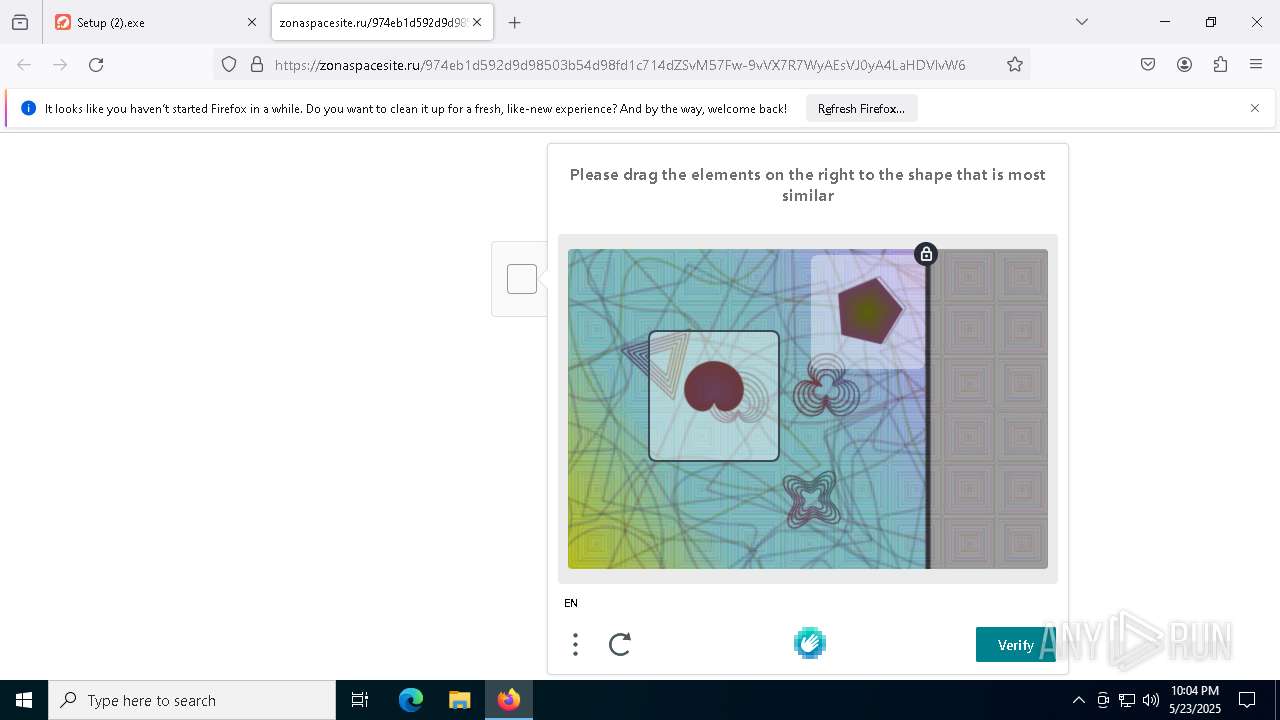1280x720 pixels.
Task: Open Firefox application menu
Action: [1256, 65]
